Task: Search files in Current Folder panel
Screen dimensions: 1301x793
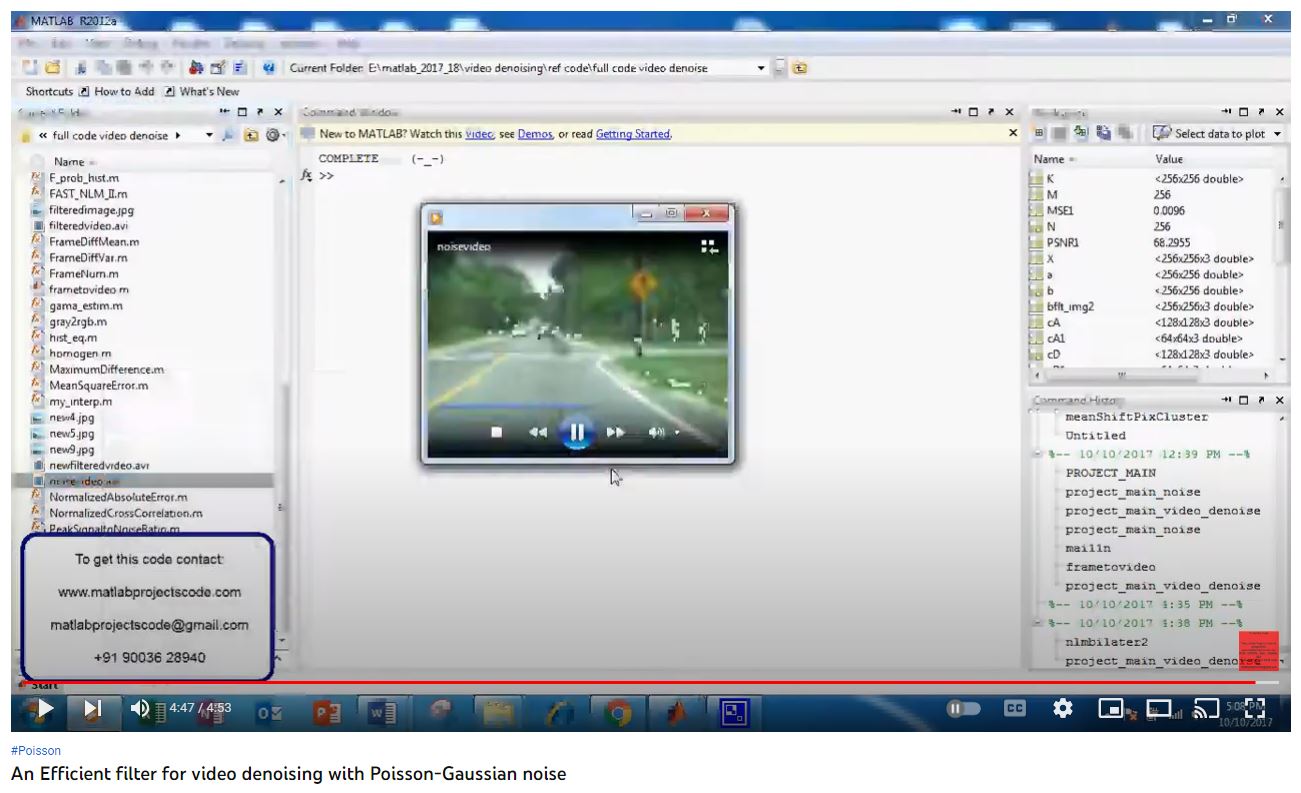Action: tap(227, 135)
